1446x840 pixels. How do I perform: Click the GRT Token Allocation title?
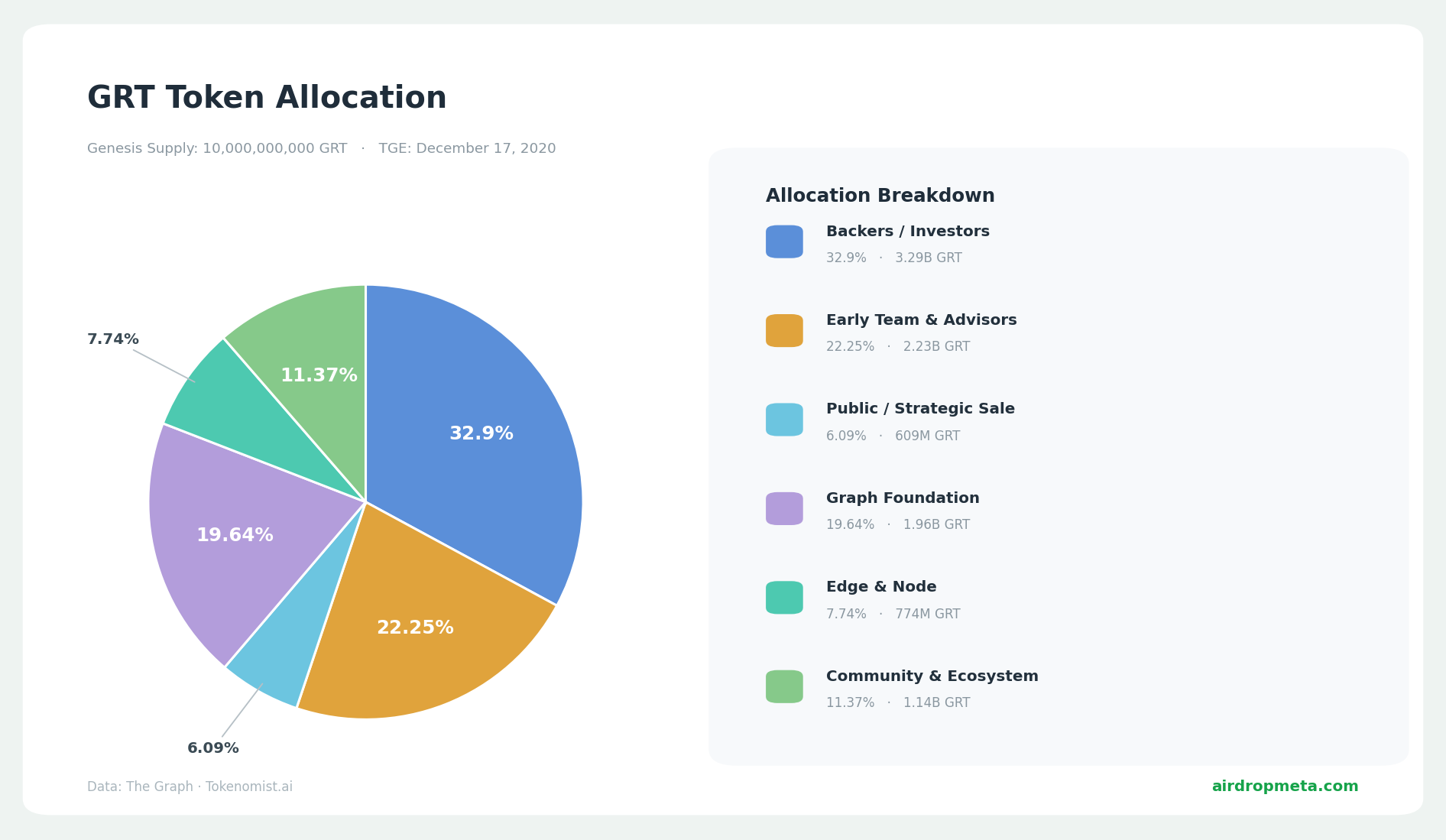point(267,99)
